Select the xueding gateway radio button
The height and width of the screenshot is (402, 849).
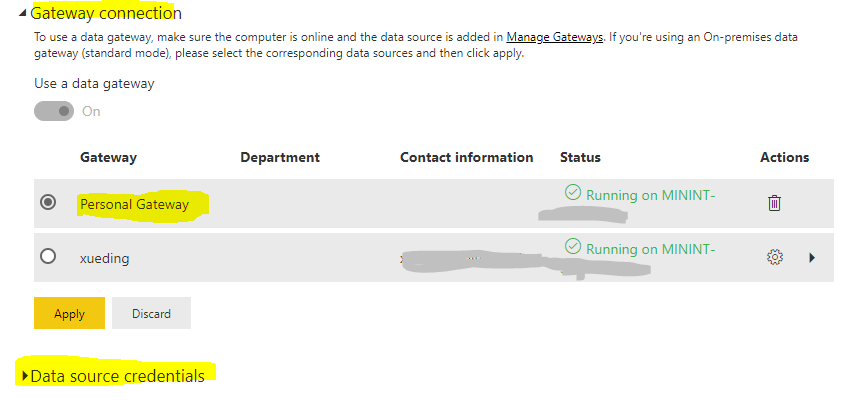[x=48, y=256]
